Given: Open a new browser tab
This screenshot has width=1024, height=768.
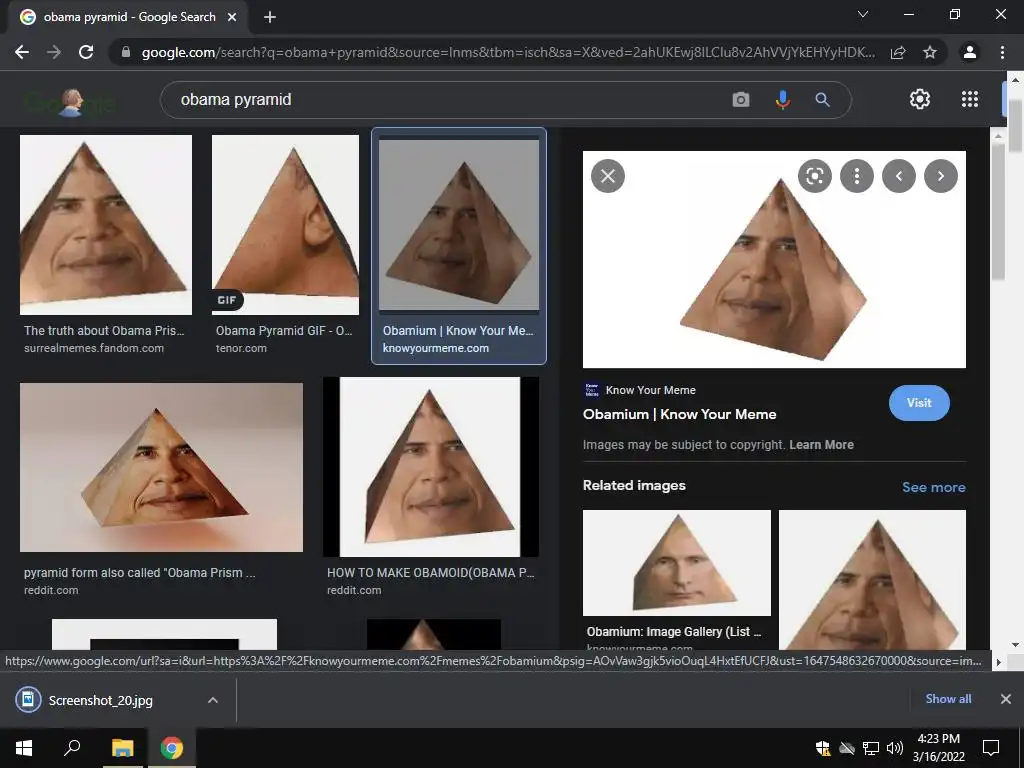Looking at the screenshot, I should coord(270,17).
